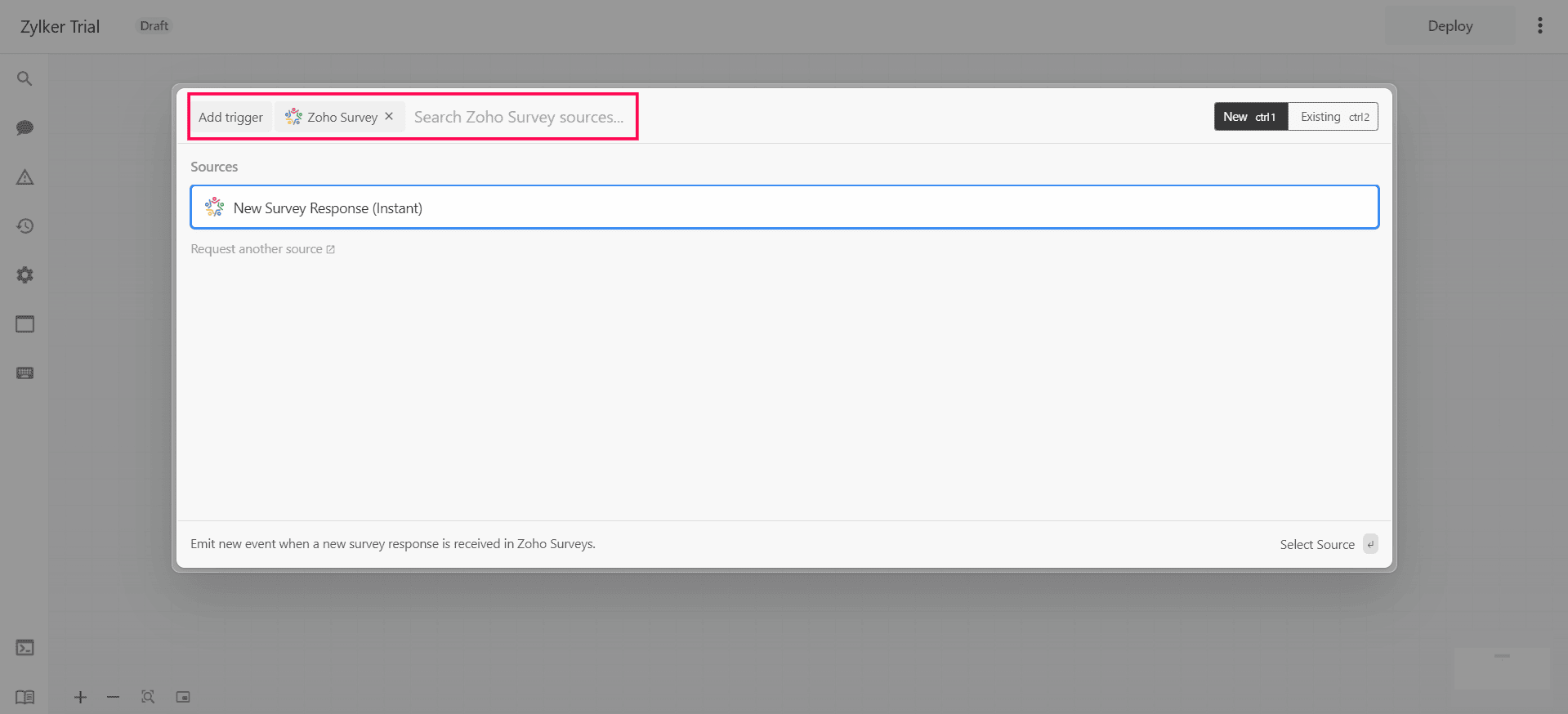Open the documentation book icon
Screen dimensions: 1568x714
click(x=25, y=697)
